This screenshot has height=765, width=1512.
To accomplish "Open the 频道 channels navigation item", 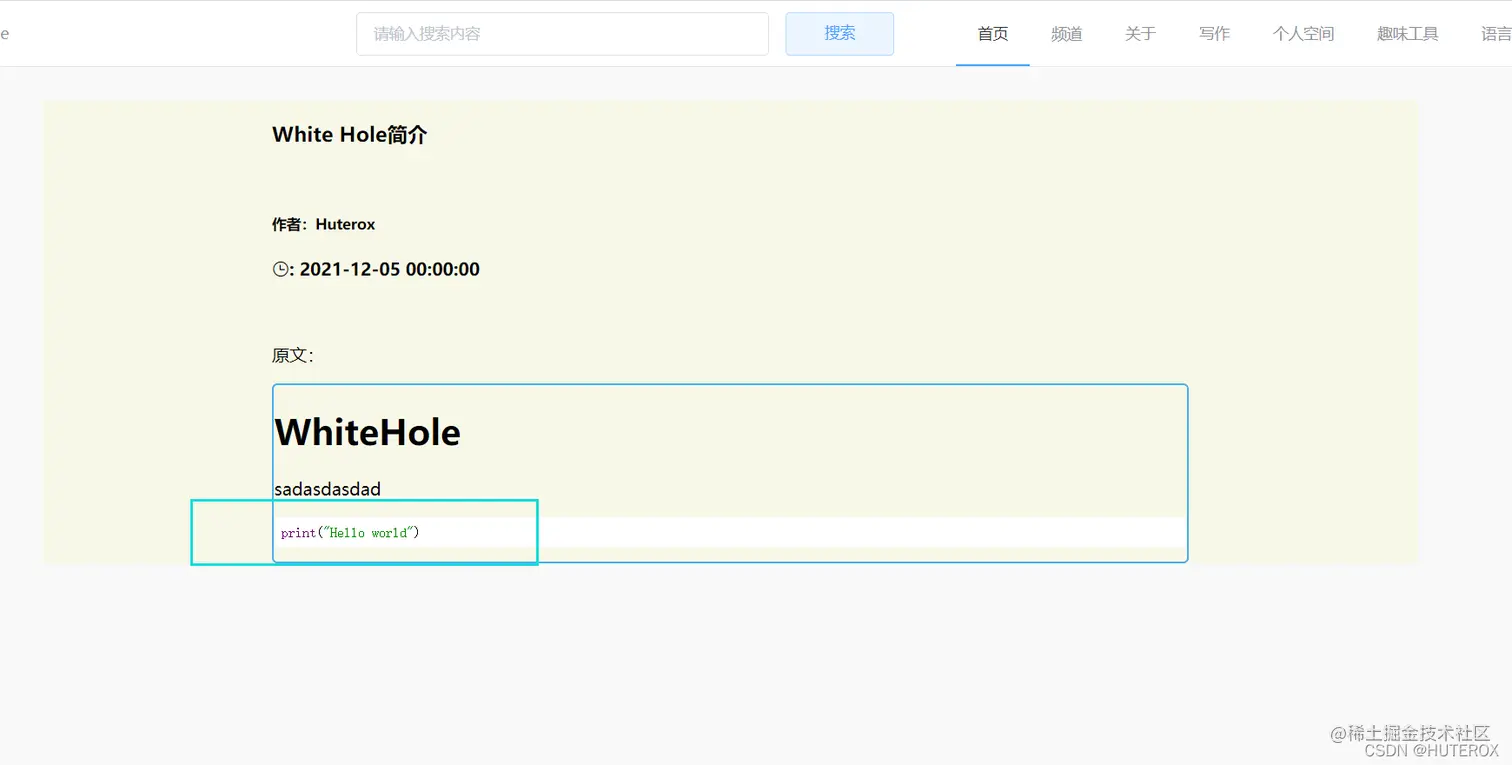I will coord(1066,33).
